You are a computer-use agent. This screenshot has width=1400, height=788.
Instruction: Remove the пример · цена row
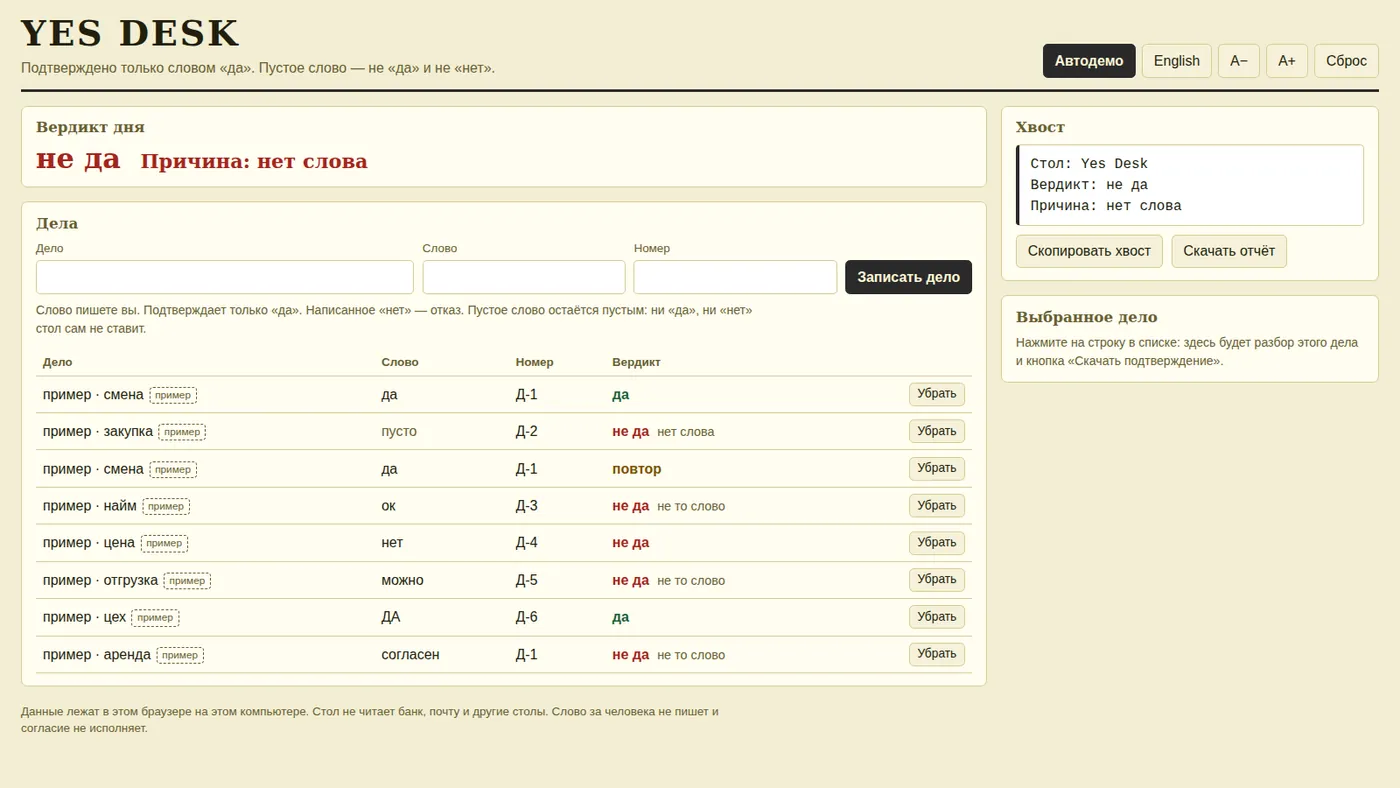937,542
